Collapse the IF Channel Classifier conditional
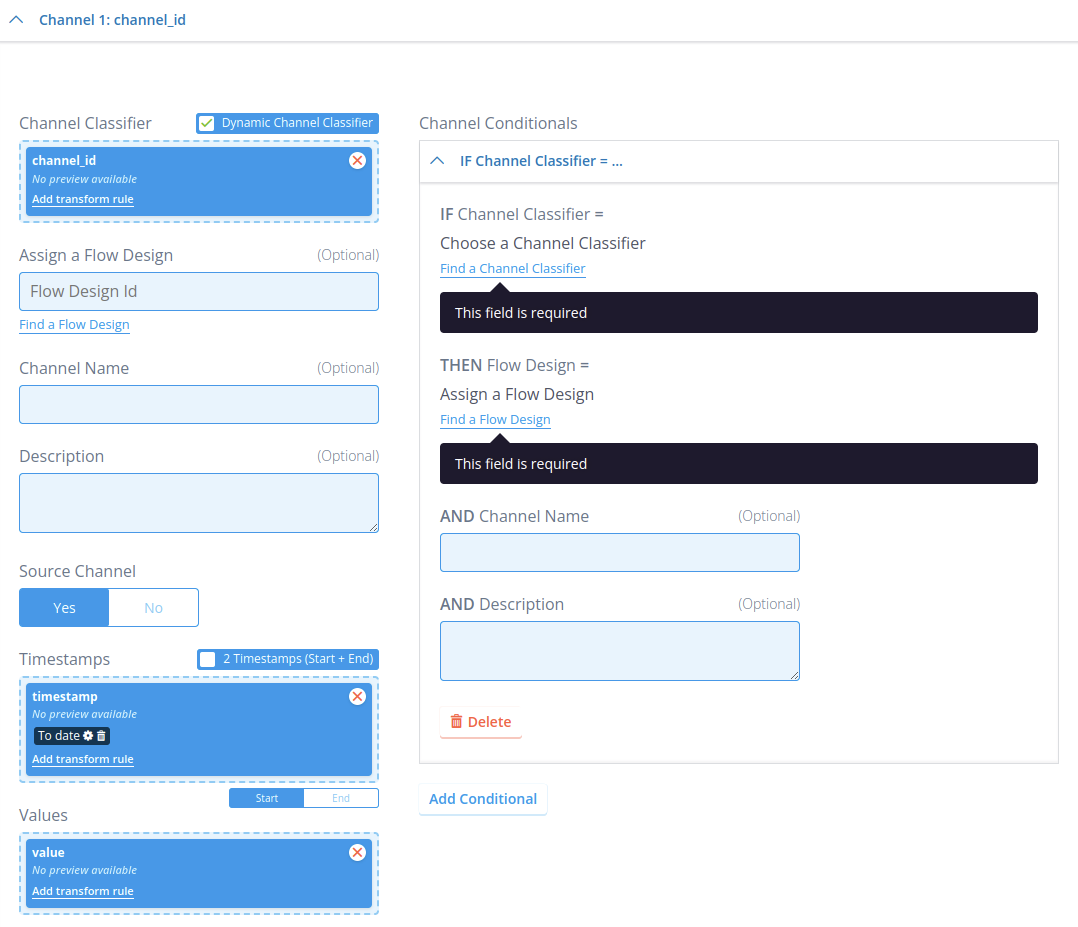The width and height of the screenshot is (1078, 927). tap(436, 160)
